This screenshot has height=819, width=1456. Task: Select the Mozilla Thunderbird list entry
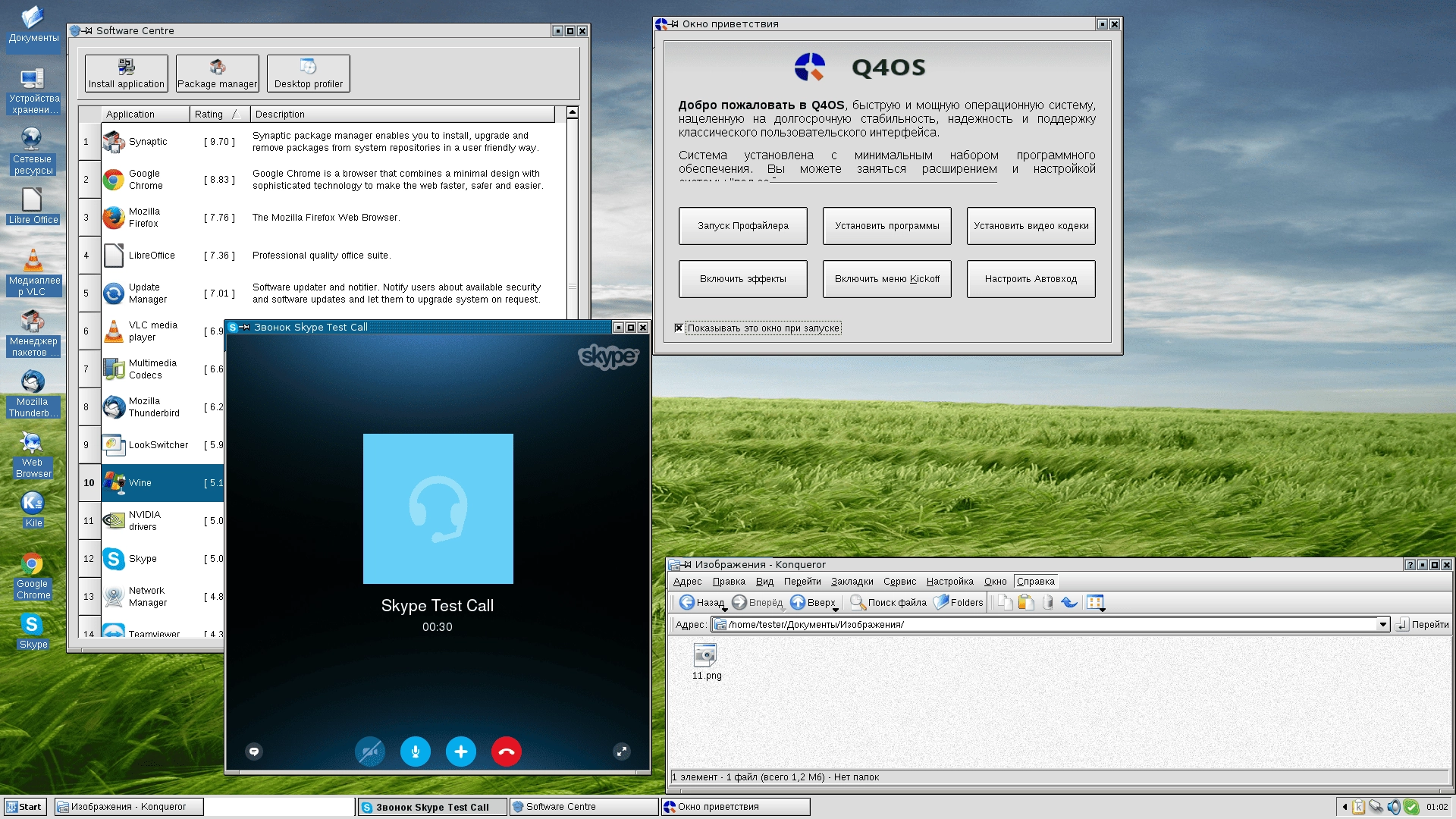coord(152,407)
